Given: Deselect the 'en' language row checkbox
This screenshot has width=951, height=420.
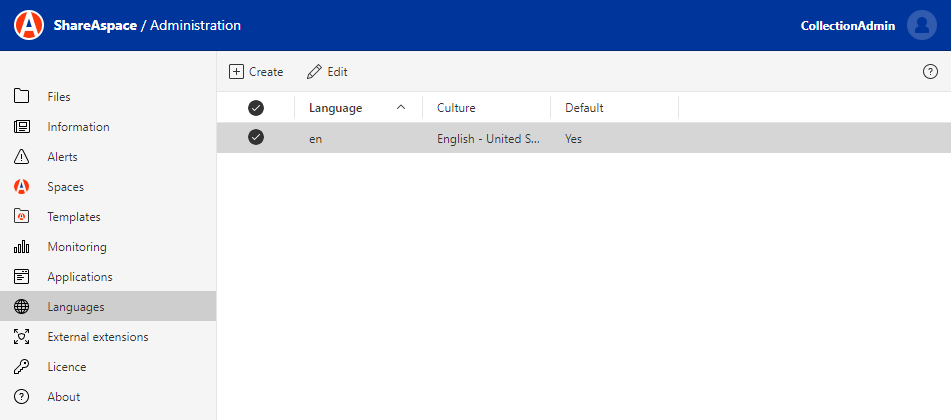Looking at the screenshot, I should click(x=256, y=138).
